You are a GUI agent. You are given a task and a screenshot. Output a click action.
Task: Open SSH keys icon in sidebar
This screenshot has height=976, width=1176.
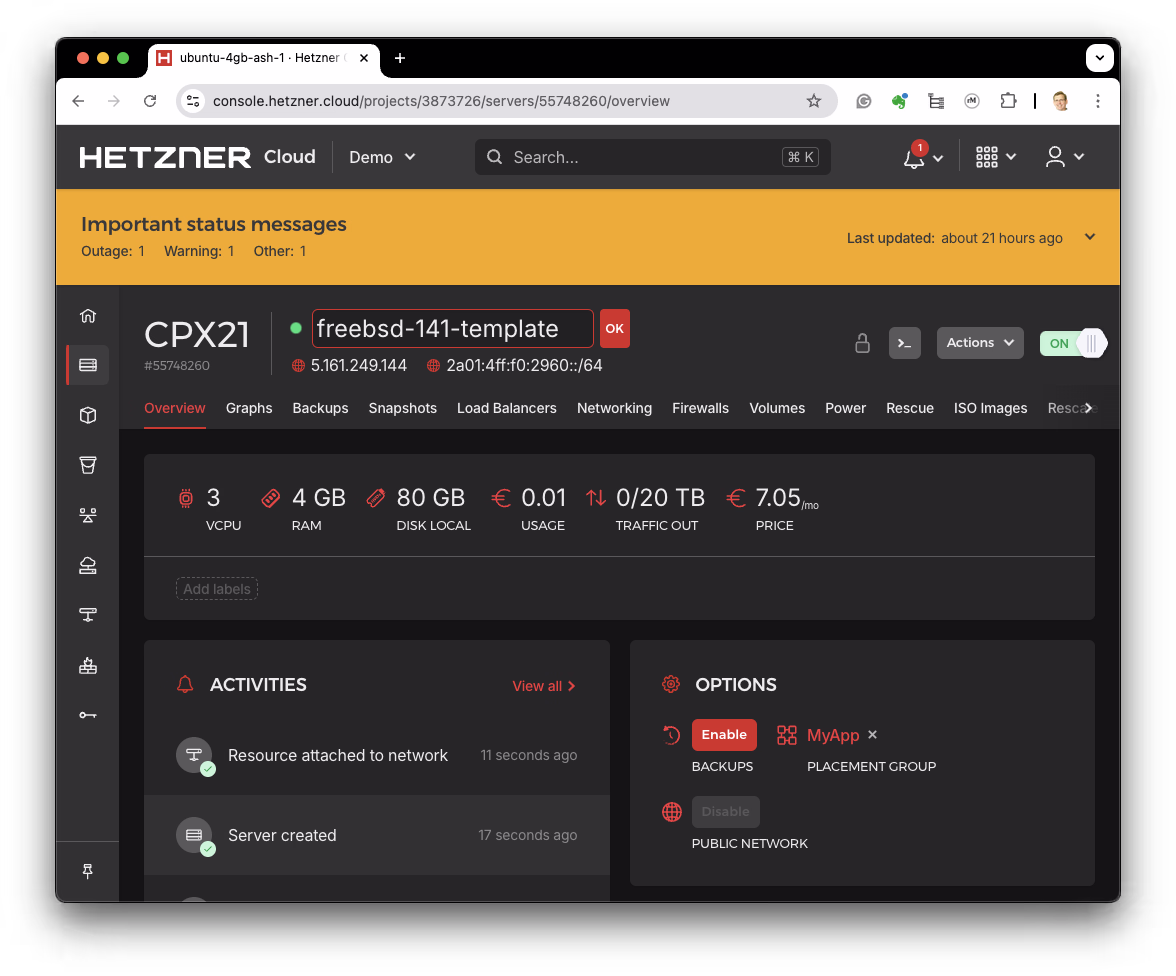pyautogui.click(x=88, y=715)
